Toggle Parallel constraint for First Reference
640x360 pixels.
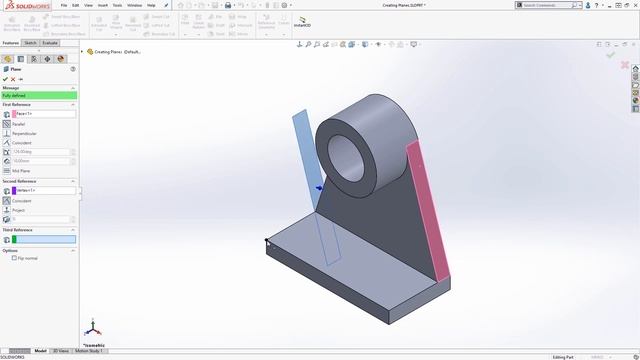7,124
